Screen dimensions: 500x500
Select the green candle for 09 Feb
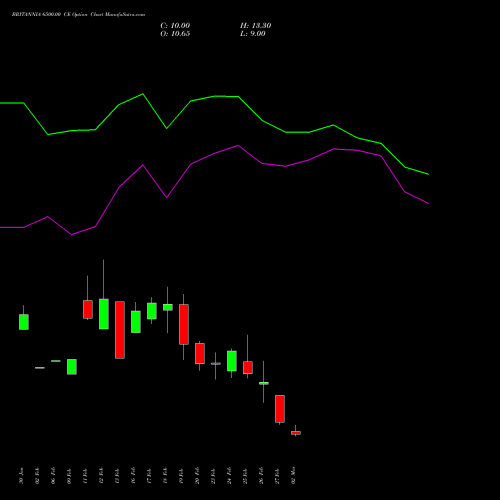[72, 367]
